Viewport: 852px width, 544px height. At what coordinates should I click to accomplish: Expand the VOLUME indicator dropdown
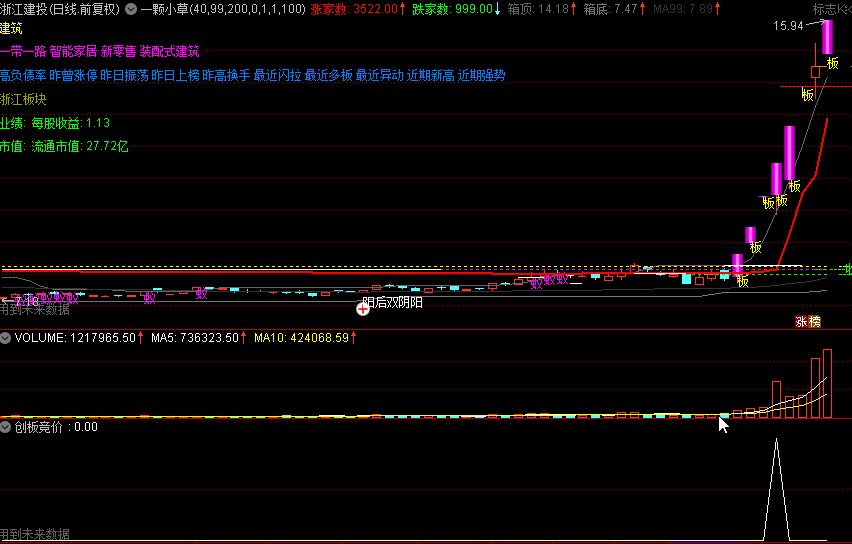(x=5, y=338)
